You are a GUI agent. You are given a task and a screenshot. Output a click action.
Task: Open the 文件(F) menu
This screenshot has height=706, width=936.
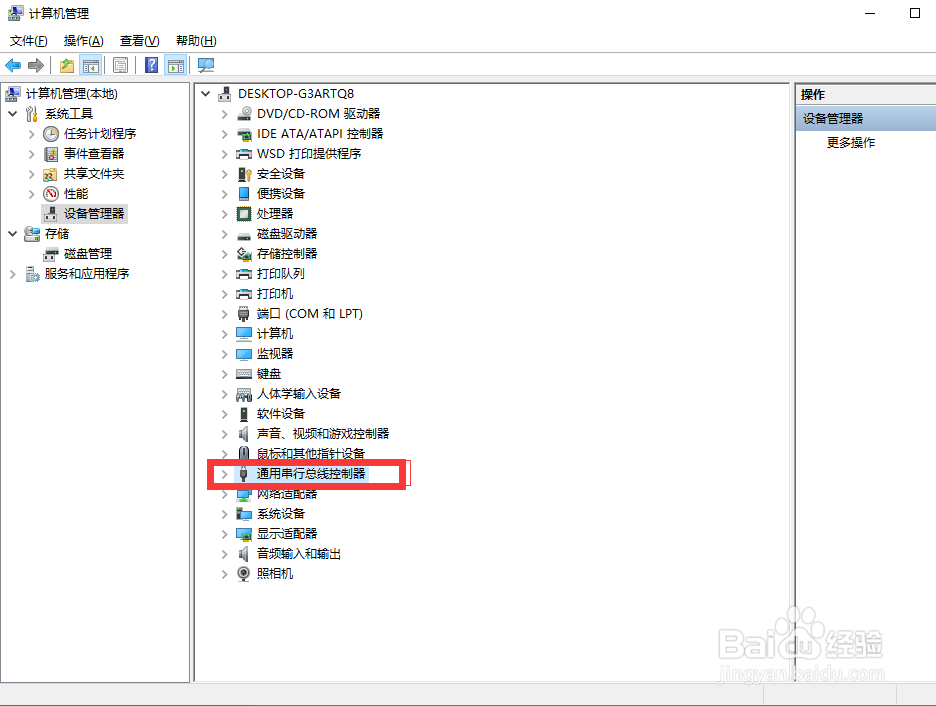coord(29,41)
